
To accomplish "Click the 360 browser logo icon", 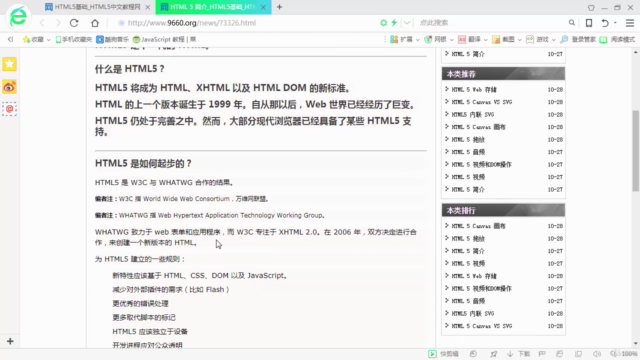I will (x=18, y=16).
